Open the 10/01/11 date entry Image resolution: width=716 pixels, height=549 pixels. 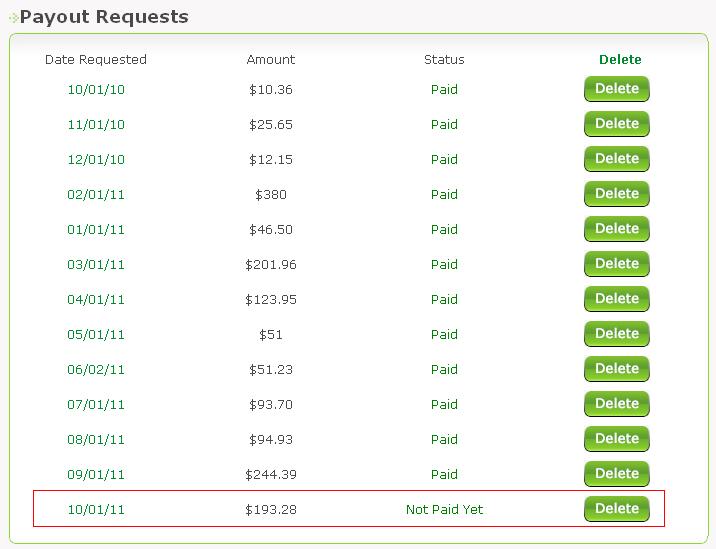(x=96, y=510)
